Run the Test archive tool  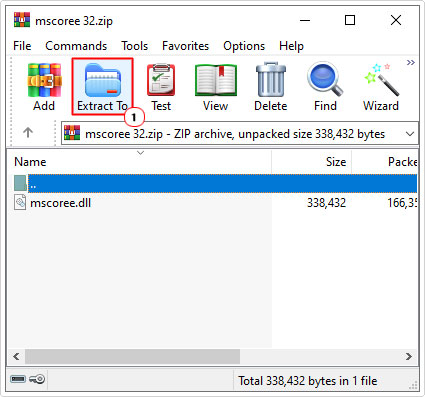click(161, 80)
